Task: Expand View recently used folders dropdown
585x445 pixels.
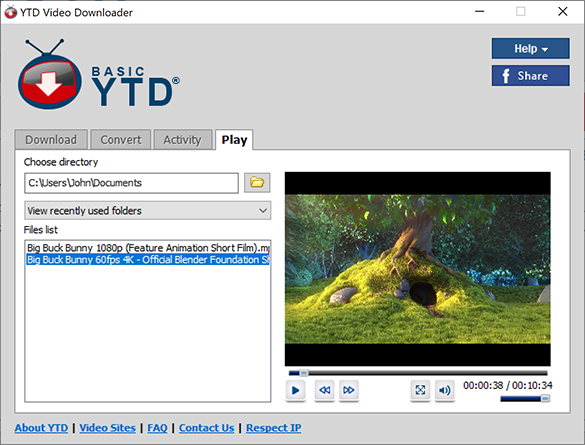Action: (148, 211)
